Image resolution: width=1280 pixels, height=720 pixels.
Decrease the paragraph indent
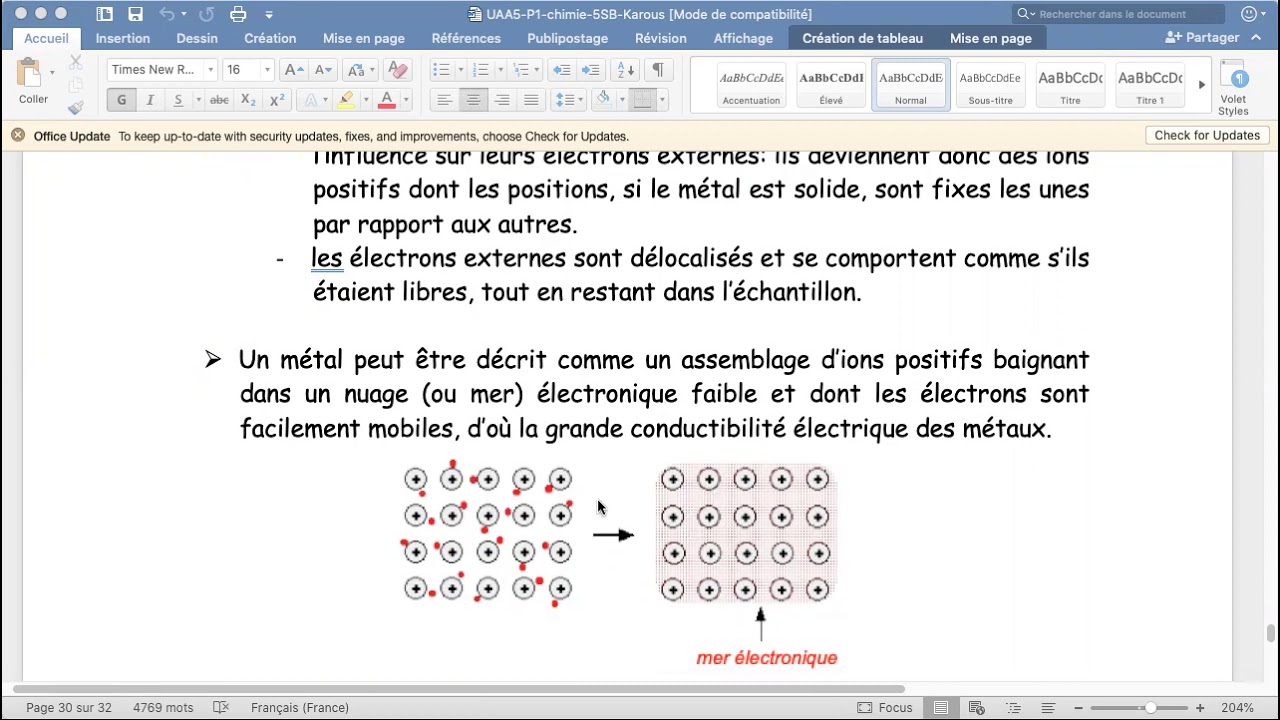click(562, 70)
